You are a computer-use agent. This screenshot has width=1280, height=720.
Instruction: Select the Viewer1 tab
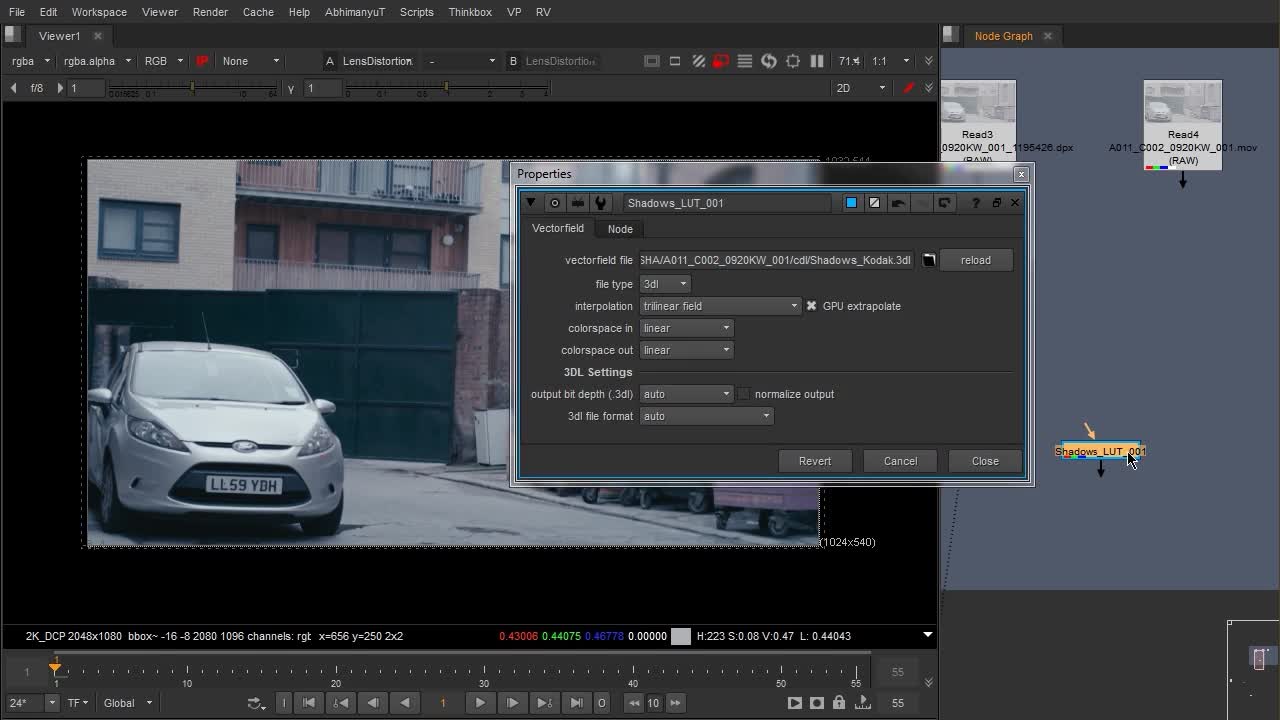[59, 36]
